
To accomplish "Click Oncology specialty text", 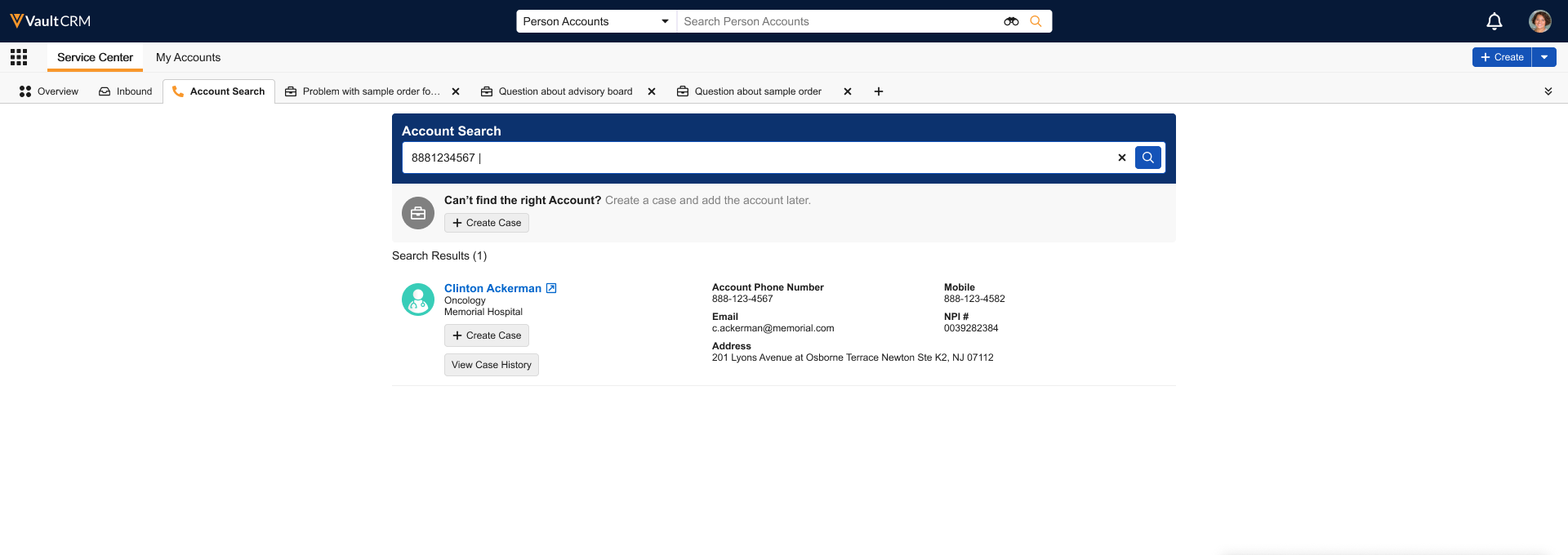I will [465, 300].
